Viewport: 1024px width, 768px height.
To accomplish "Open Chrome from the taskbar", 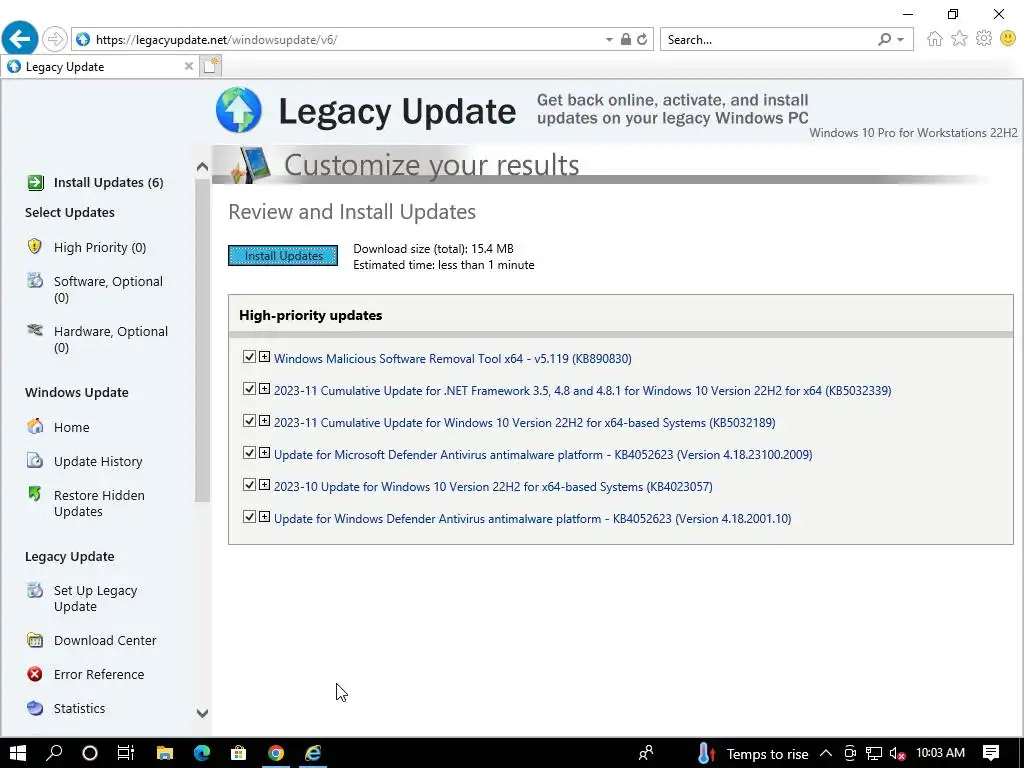I will click(x=276, y=753).
